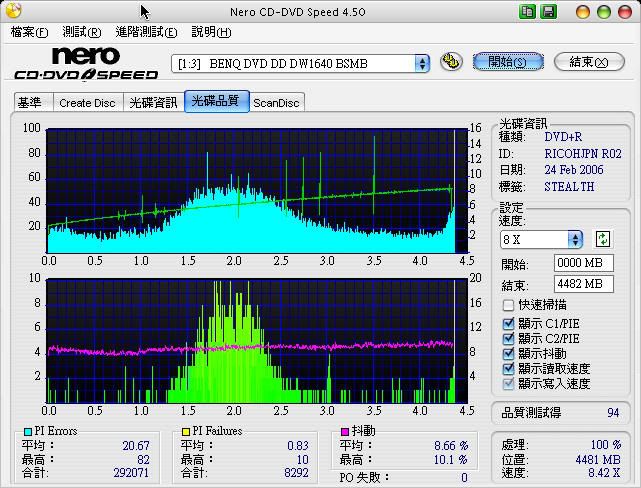
Task: Click the PI Failures total 8292
Action: tap(296, 473)
